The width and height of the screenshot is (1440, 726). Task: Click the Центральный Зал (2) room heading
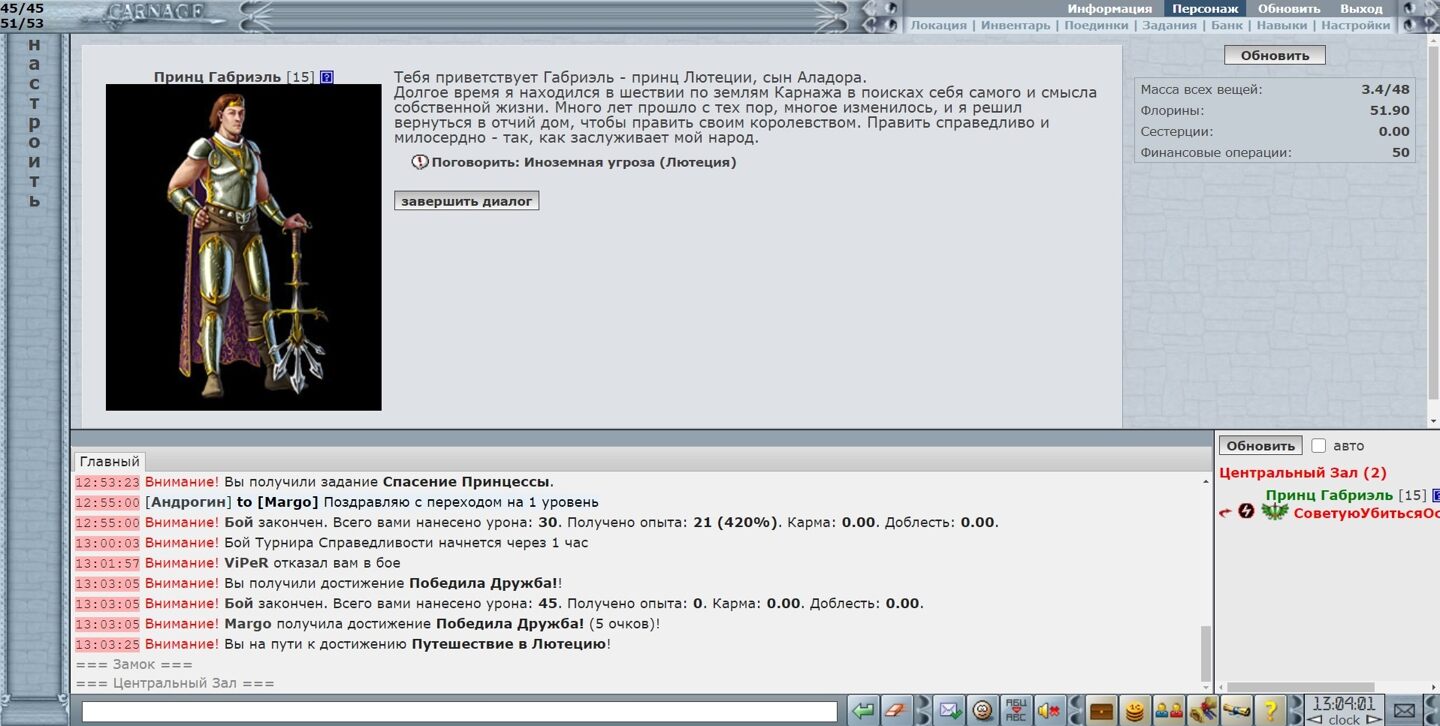point(1303,473)
